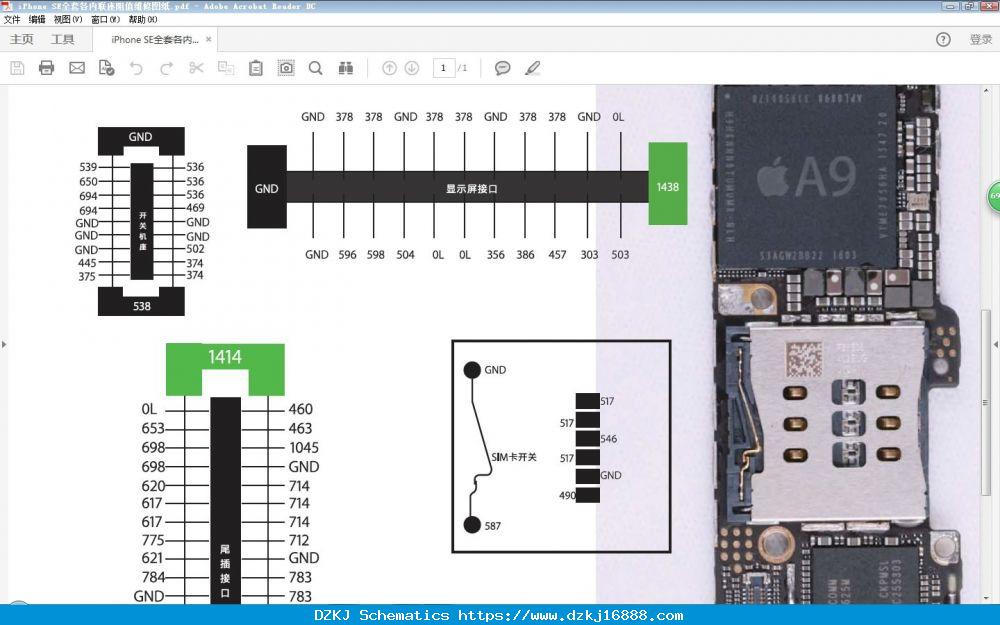Click the SIM卡开关 label
The image size is (1000, 625).
514,457
